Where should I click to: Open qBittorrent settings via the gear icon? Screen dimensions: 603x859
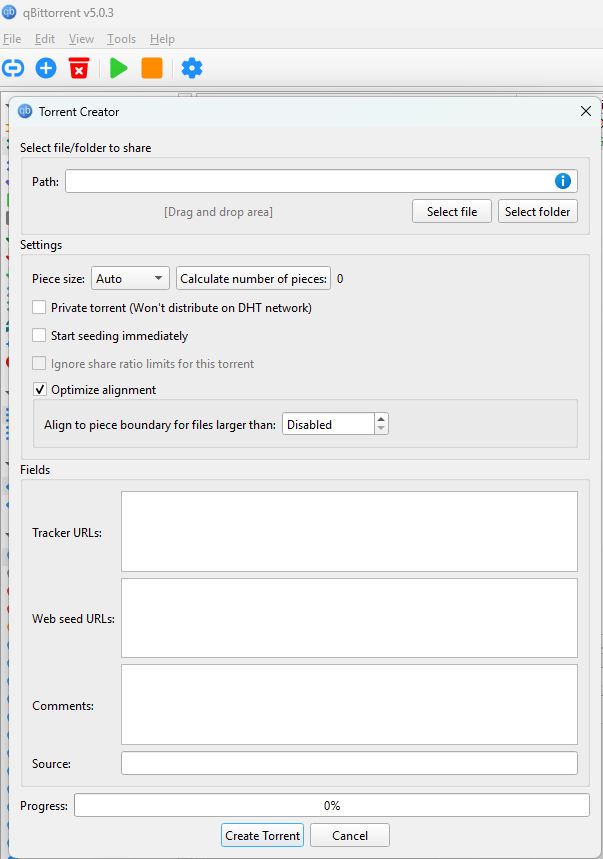point(192,67)
